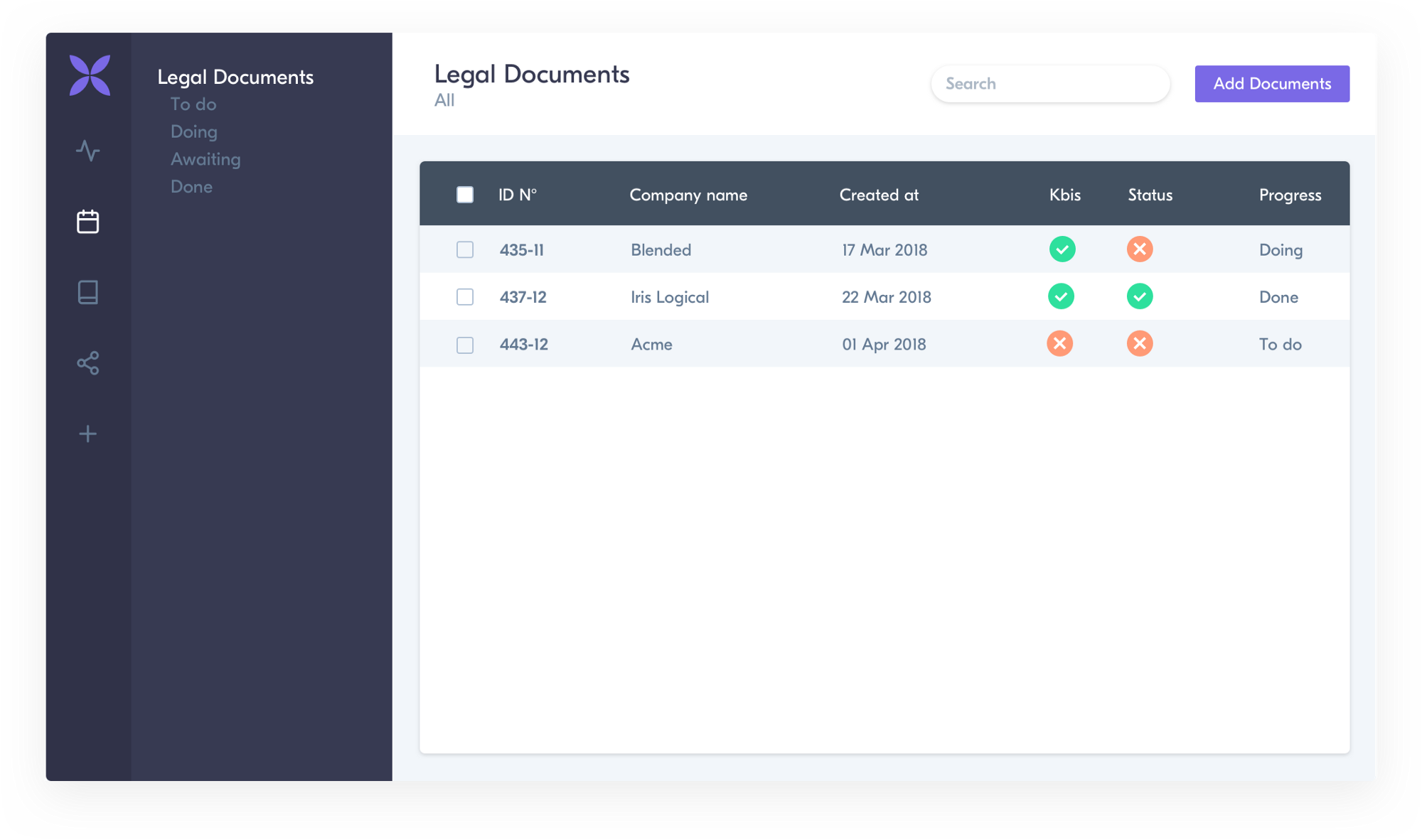Image resolution: width=1422 pixels, height=840 pixels.
Task: Click company name Blended
Action: coord(661,250)
